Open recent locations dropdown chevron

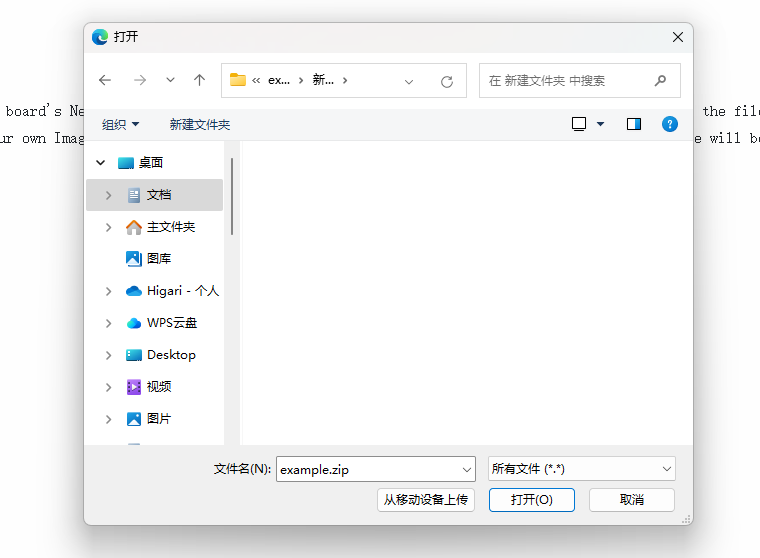(170, 80)
